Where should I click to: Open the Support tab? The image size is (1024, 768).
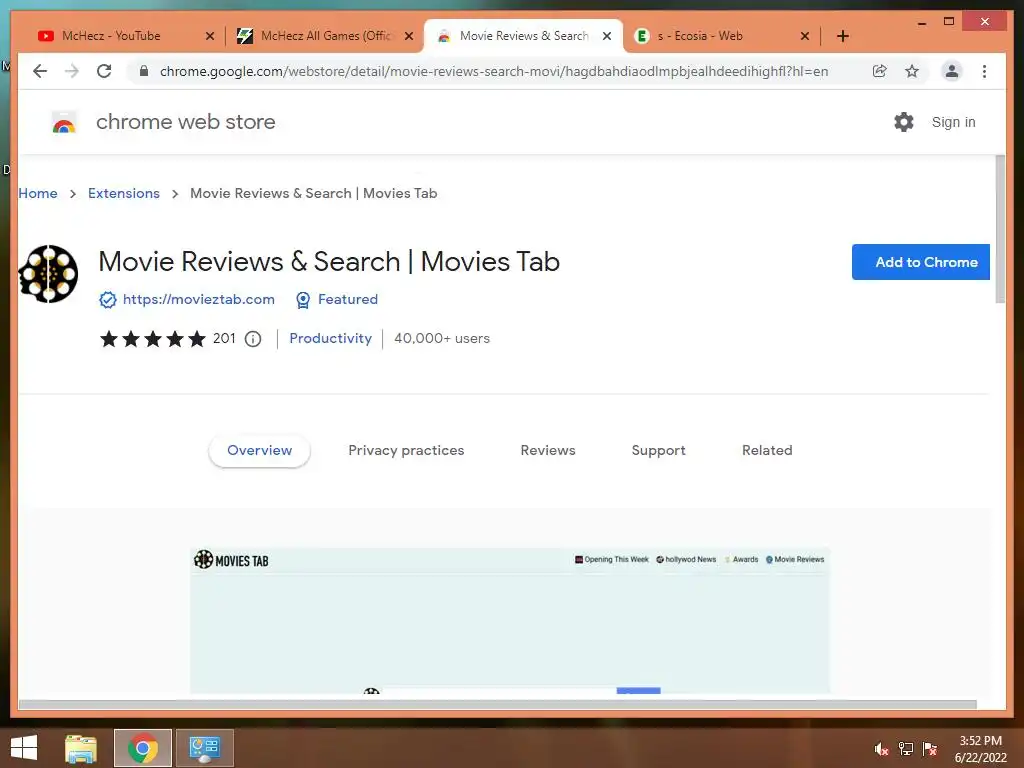pos(658,451)
